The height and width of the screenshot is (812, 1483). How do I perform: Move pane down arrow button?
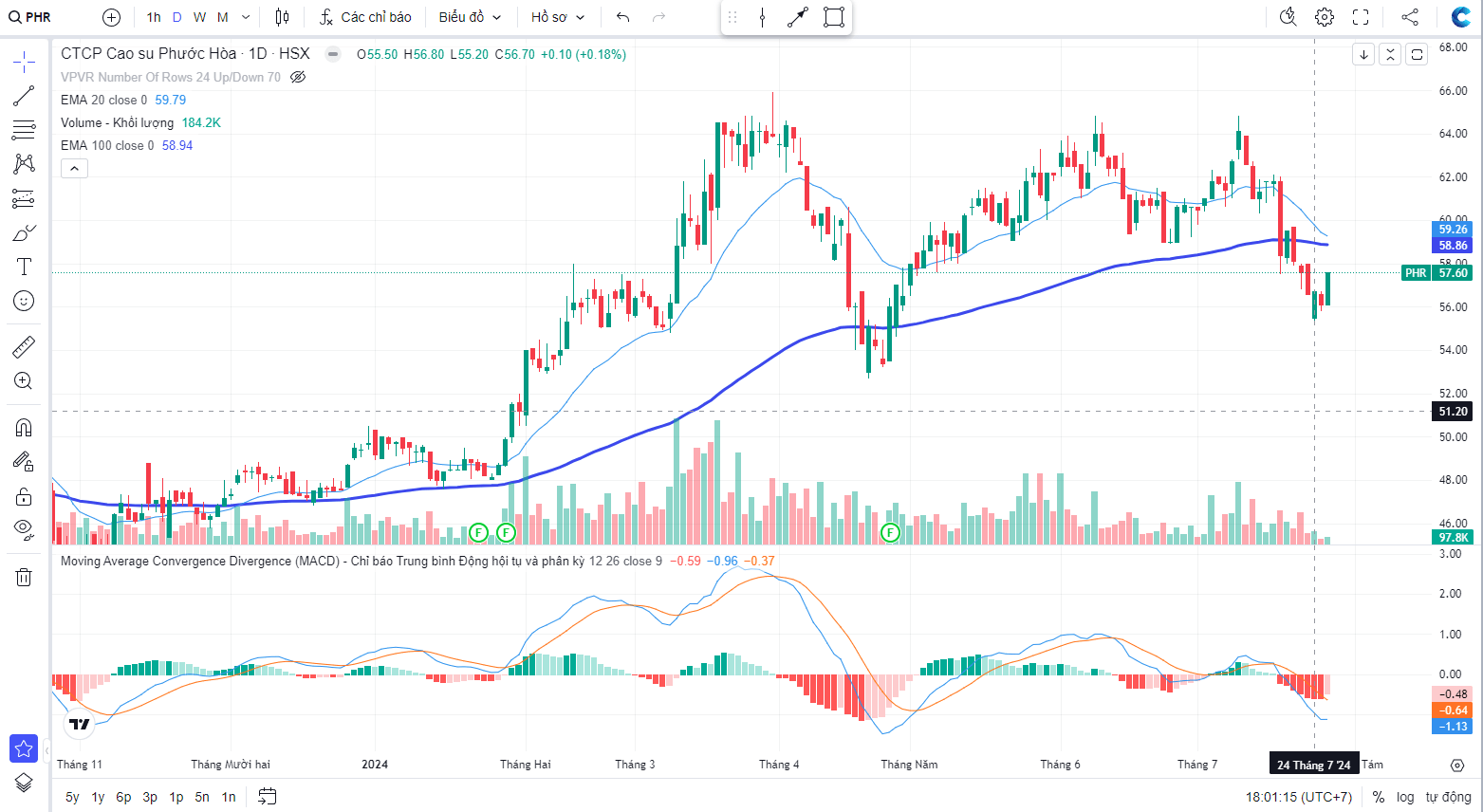click(x=1363, y=54)
